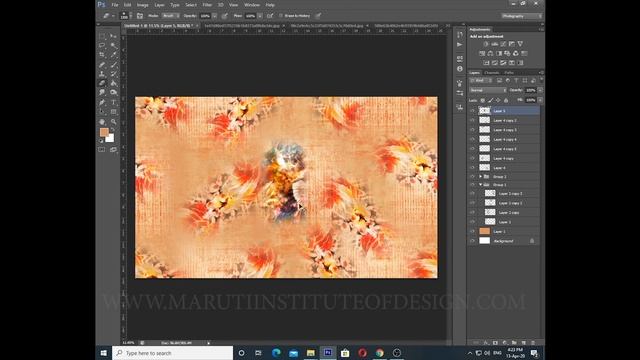Click the Quick Mask mode icon
Viewport: 640px width, 360px height.
(x=102, y=150)
